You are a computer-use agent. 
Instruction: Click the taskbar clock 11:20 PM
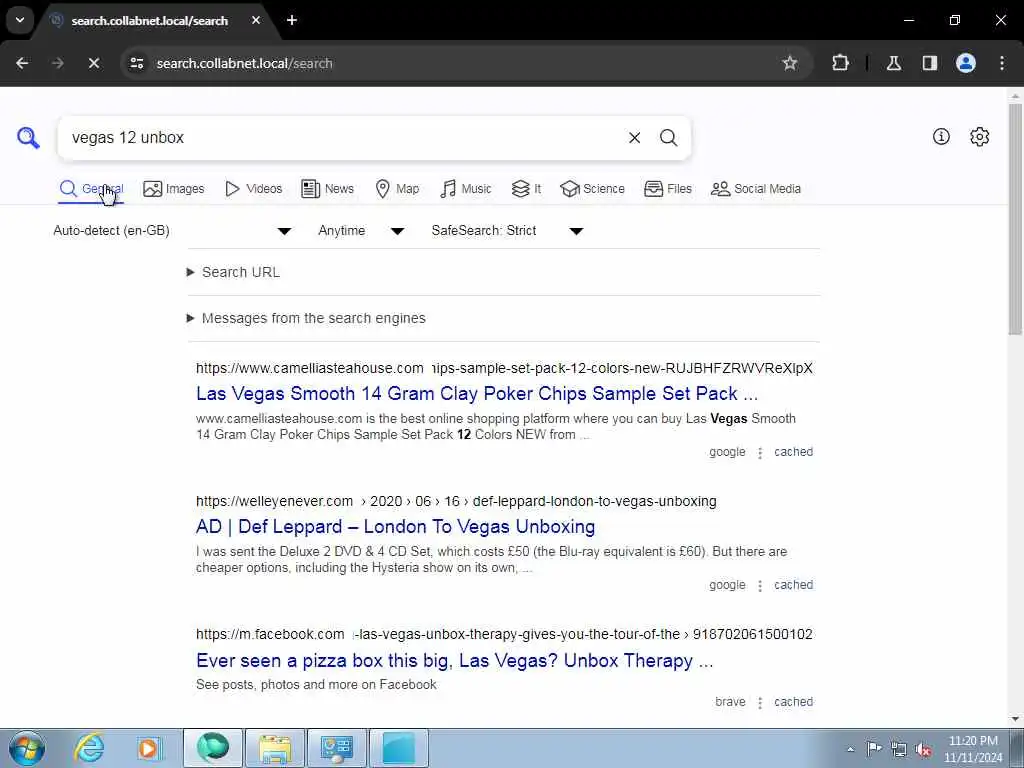[x=973, y=749]
